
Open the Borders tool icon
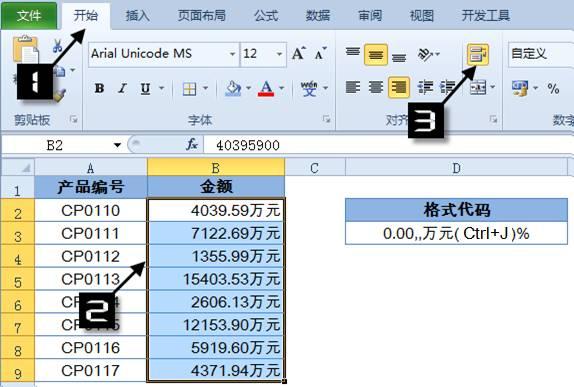coord(189,89)
